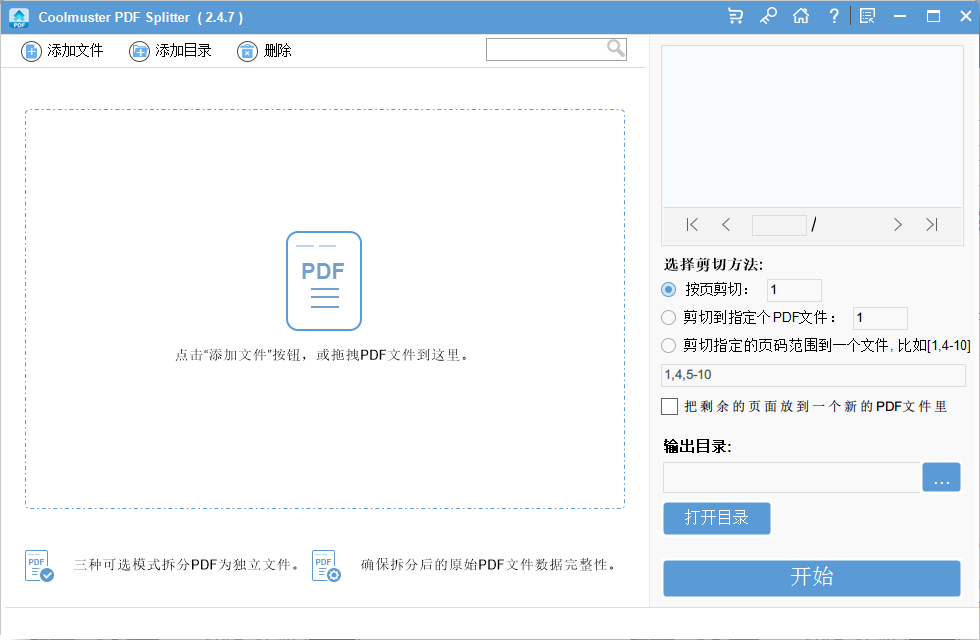Click the number of PDF files field

pyautogui.click(x=880, y=318)
